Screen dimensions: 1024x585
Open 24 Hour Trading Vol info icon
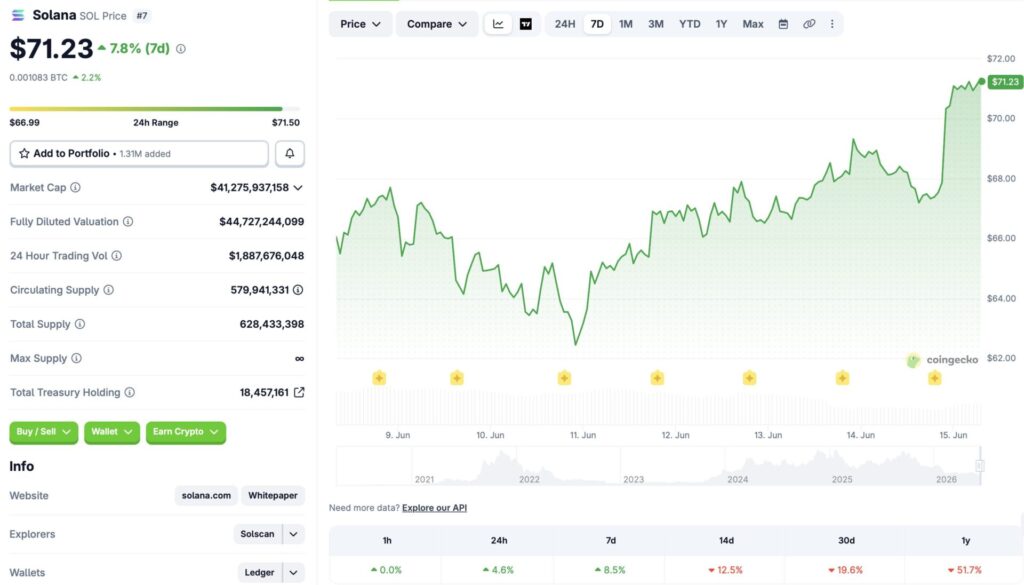(x=116, y=256)
